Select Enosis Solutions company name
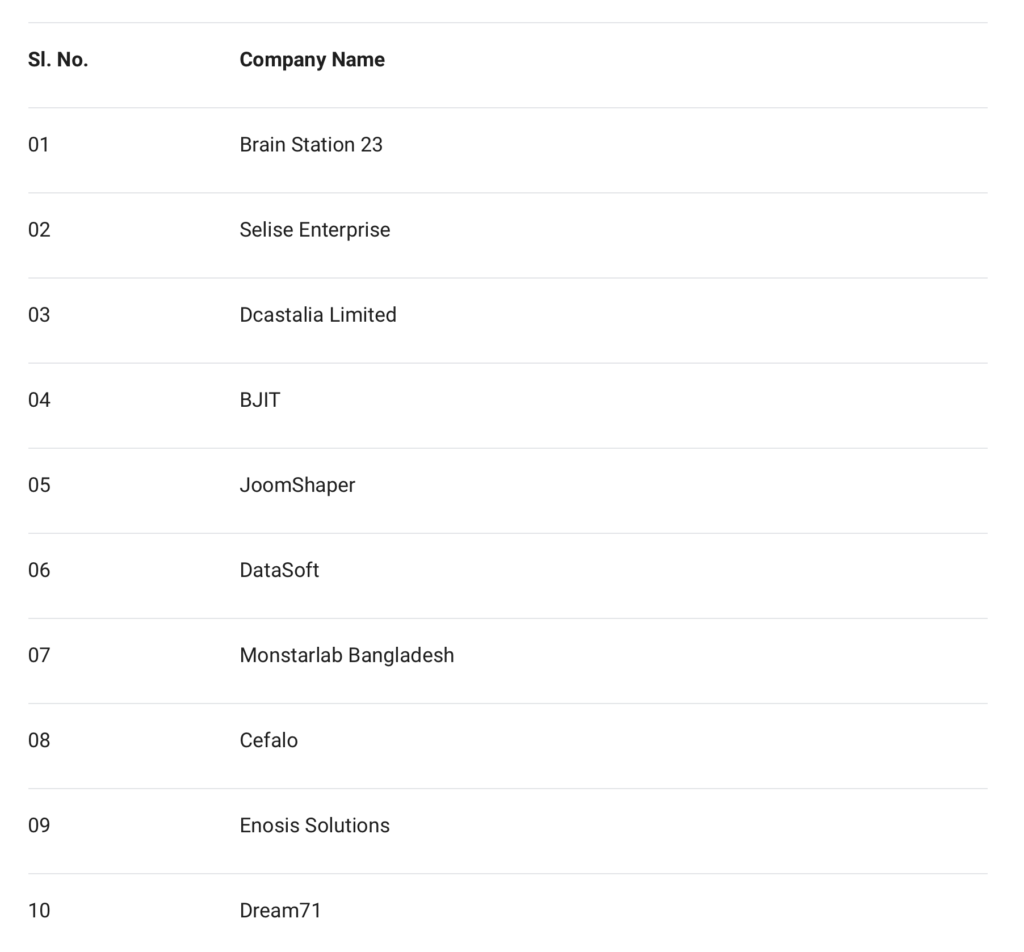Image resolution: width=1024 pixels, height=952 pixels. click(x=315, y=825)
